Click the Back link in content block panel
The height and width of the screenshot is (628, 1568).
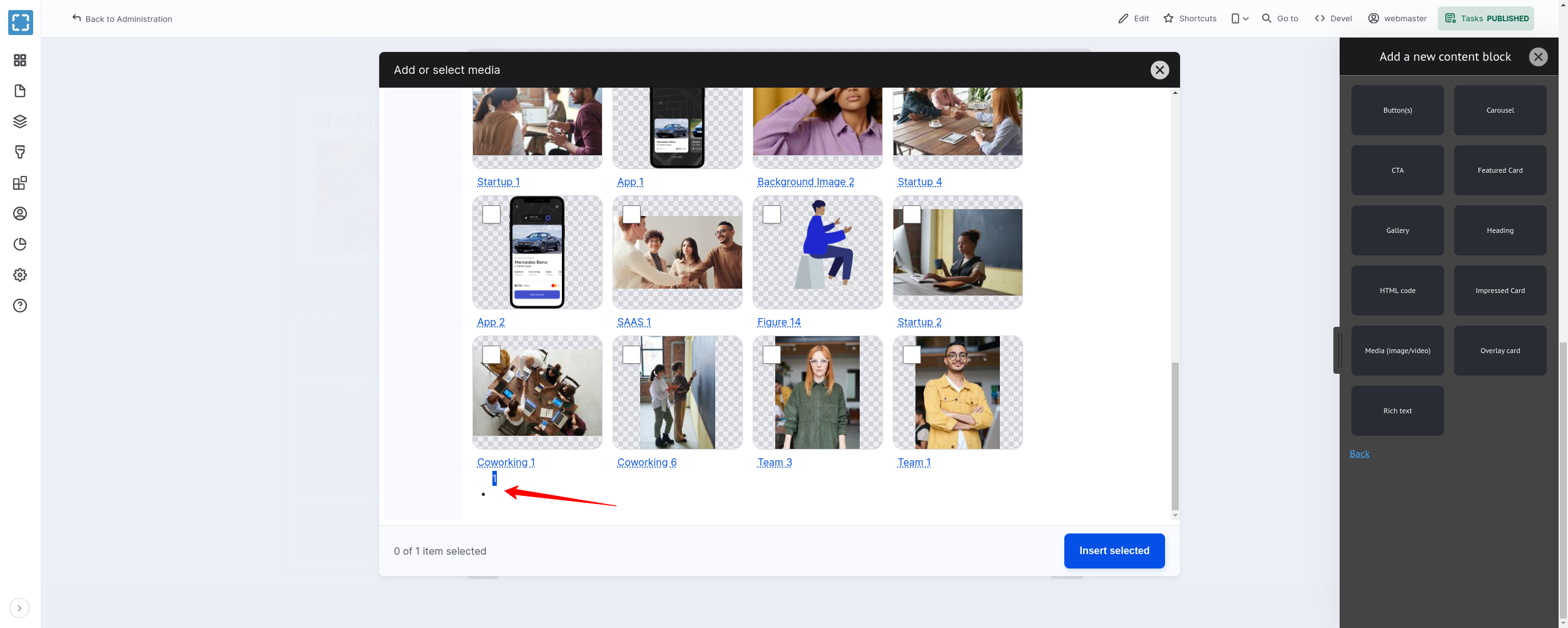pyautogui.click(x=1359, y=454)
